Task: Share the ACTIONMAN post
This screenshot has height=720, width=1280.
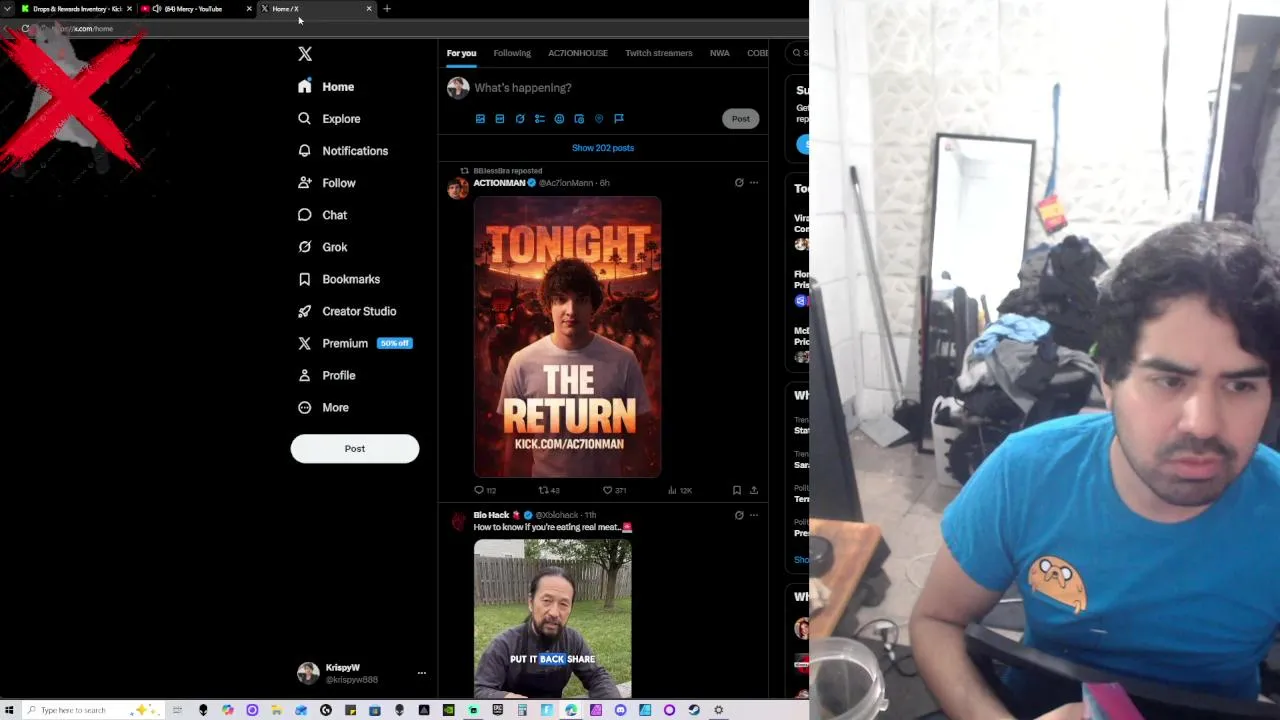Action: point(754,490)
